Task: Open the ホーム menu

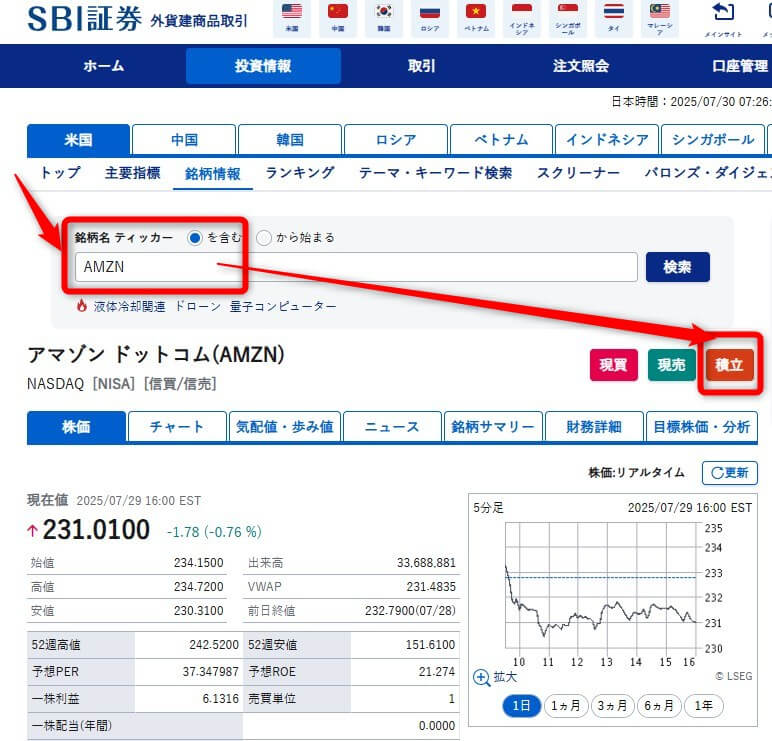Action: click(104, 66)
